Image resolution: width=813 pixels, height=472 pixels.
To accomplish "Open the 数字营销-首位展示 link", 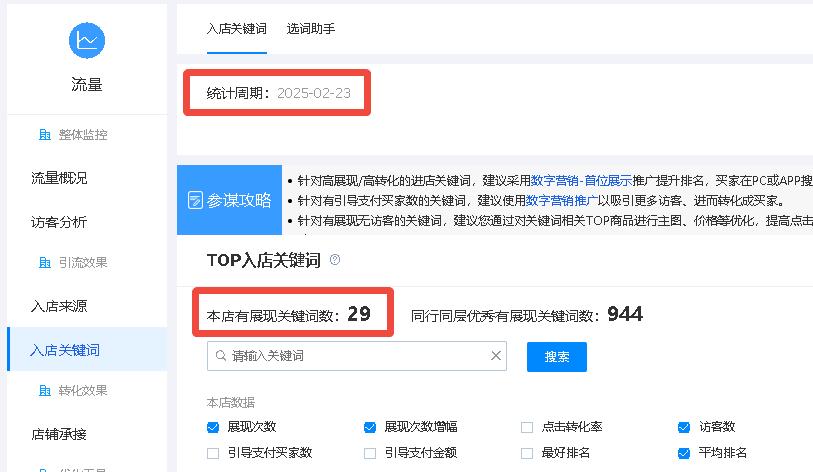I will click(581, 181).
